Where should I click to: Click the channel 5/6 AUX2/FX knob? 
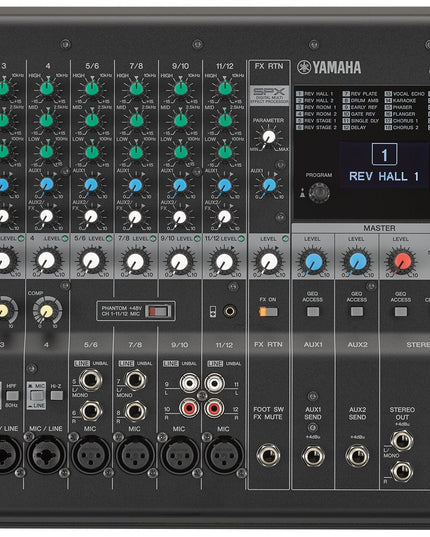point(91,216)
